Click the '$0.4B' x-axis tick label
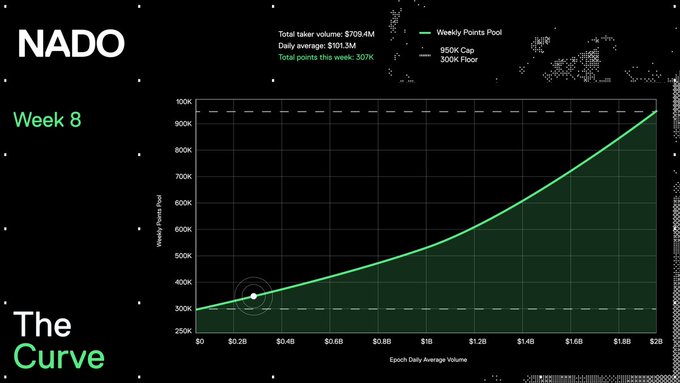 [285, 342]
